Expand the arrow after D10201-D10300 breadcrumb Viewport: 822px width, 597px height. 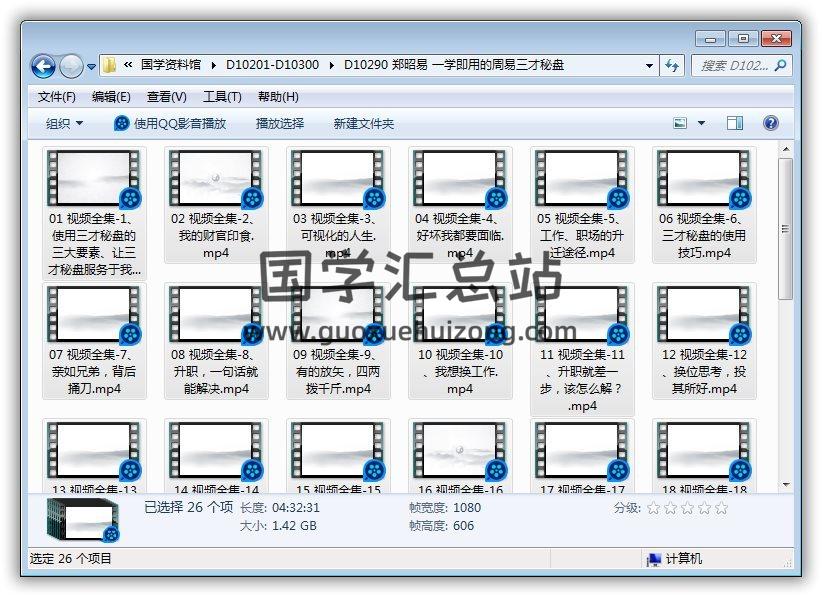tap(331, 65)
